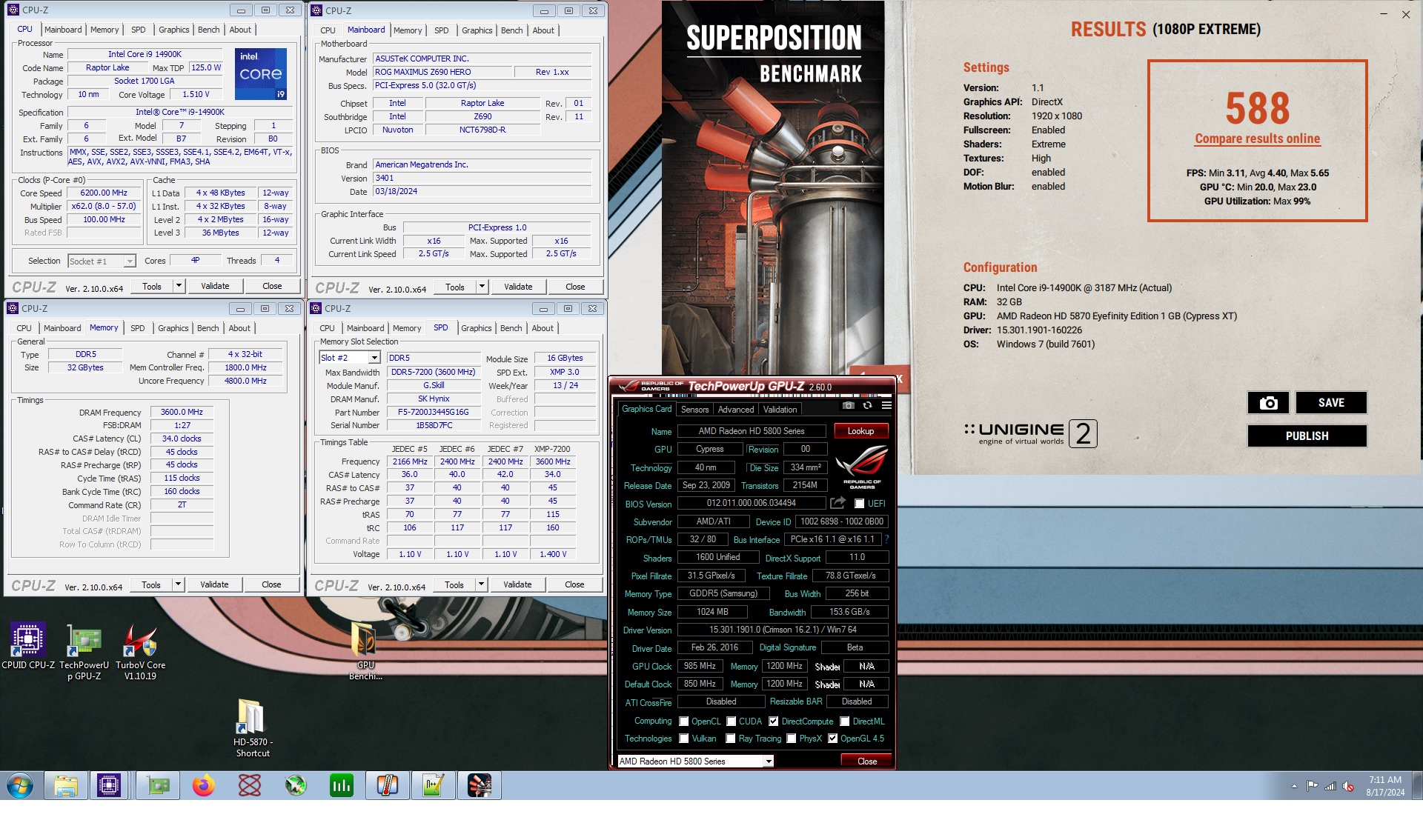Screen dimensions: 1423x840
Task: Open the Action Center flag tray icon
Action: [1313, 786]
